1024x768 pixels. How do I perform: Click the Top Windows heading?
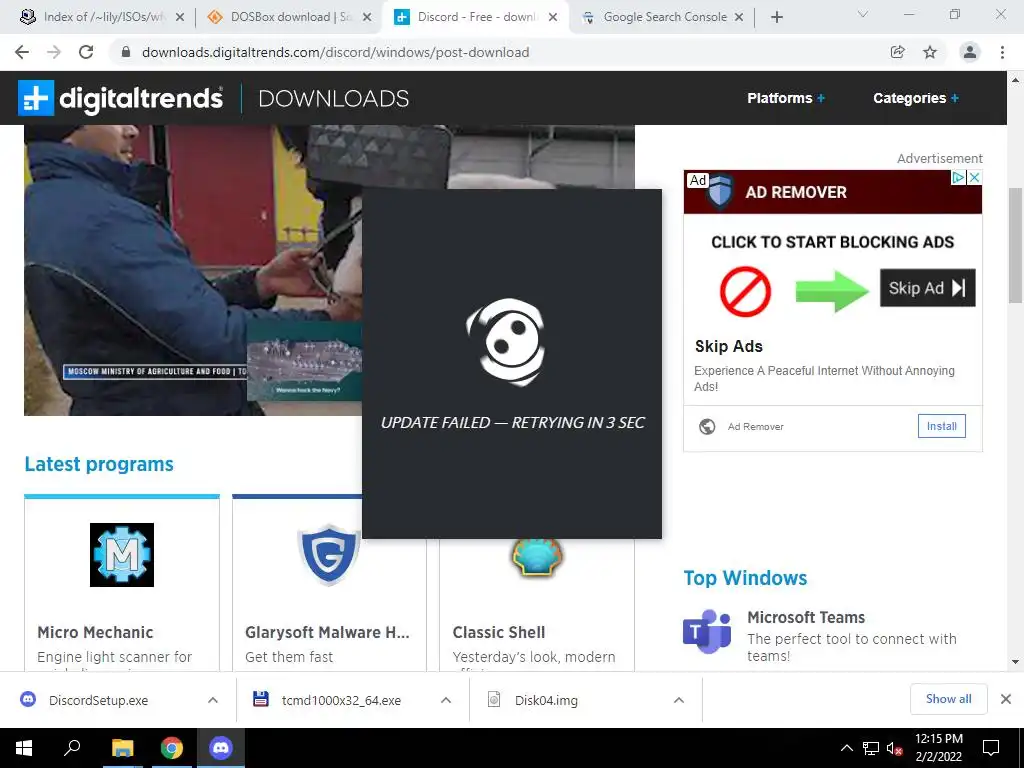[745, 578]
